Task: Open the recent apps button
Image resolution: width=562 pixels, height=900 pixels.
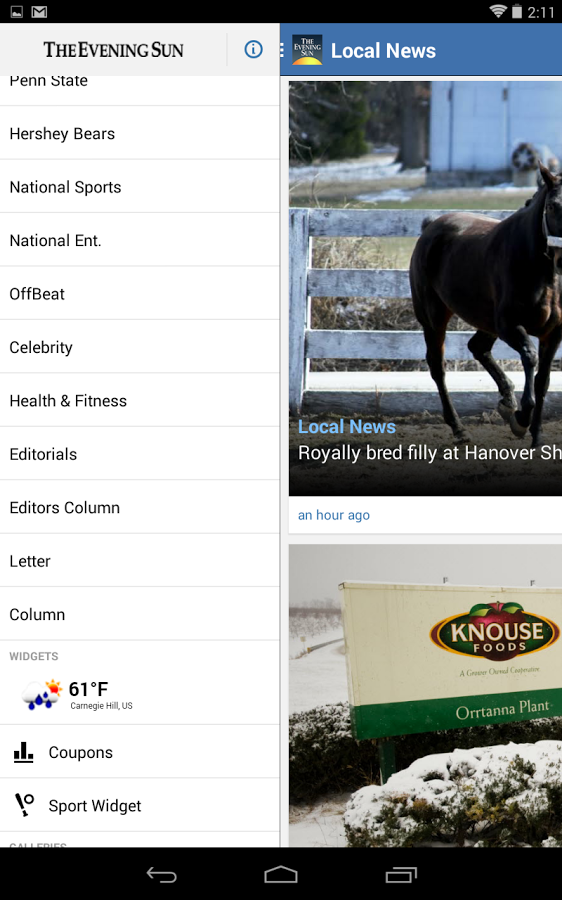Action: tap(401, 875)
